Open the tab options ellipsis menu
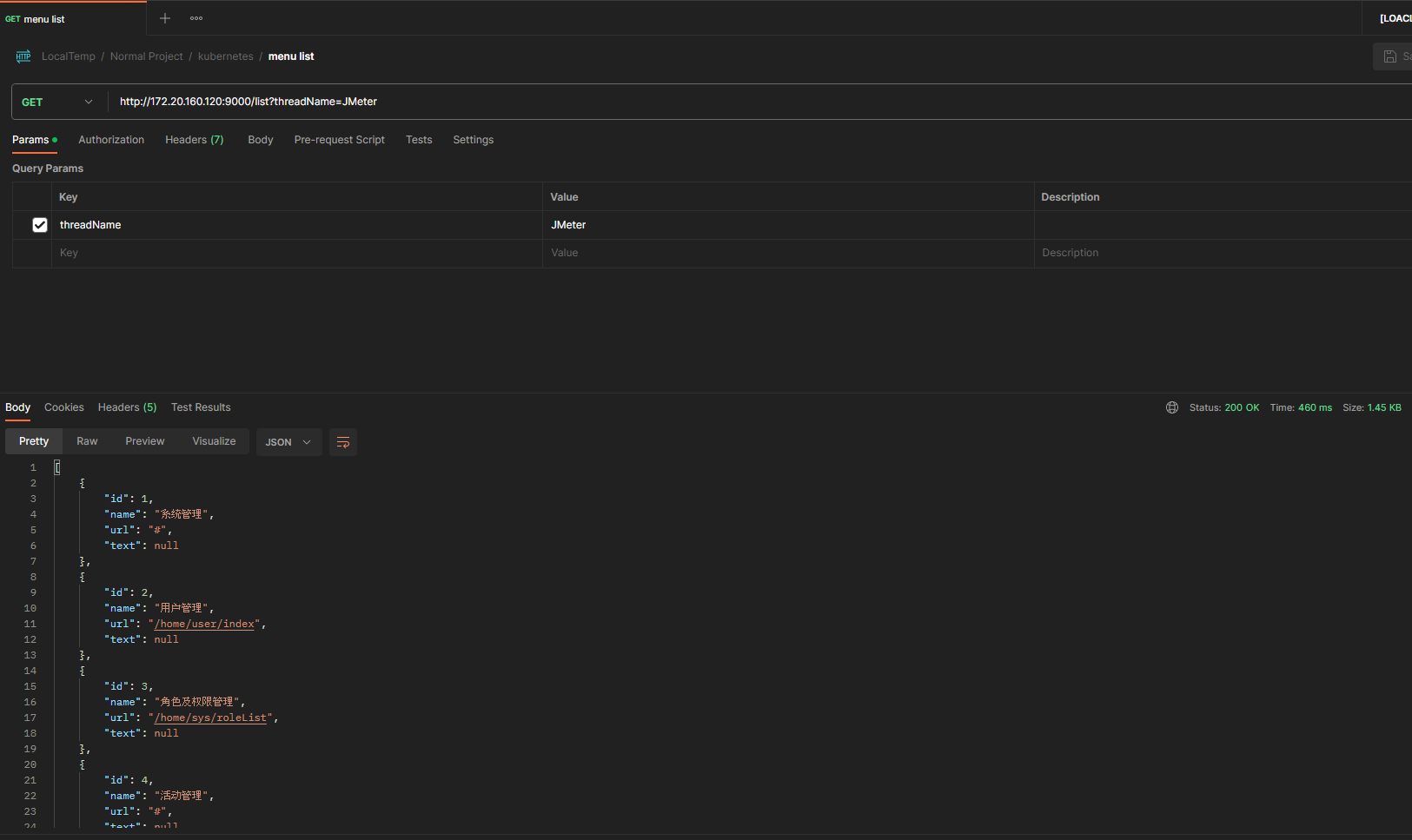This screenshot has height=840, width=1412. pos(196,18)
